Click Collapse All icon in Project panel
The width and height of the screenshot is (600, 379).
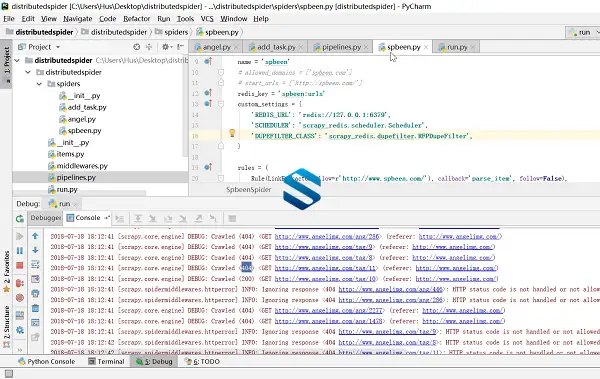point(149,47)
